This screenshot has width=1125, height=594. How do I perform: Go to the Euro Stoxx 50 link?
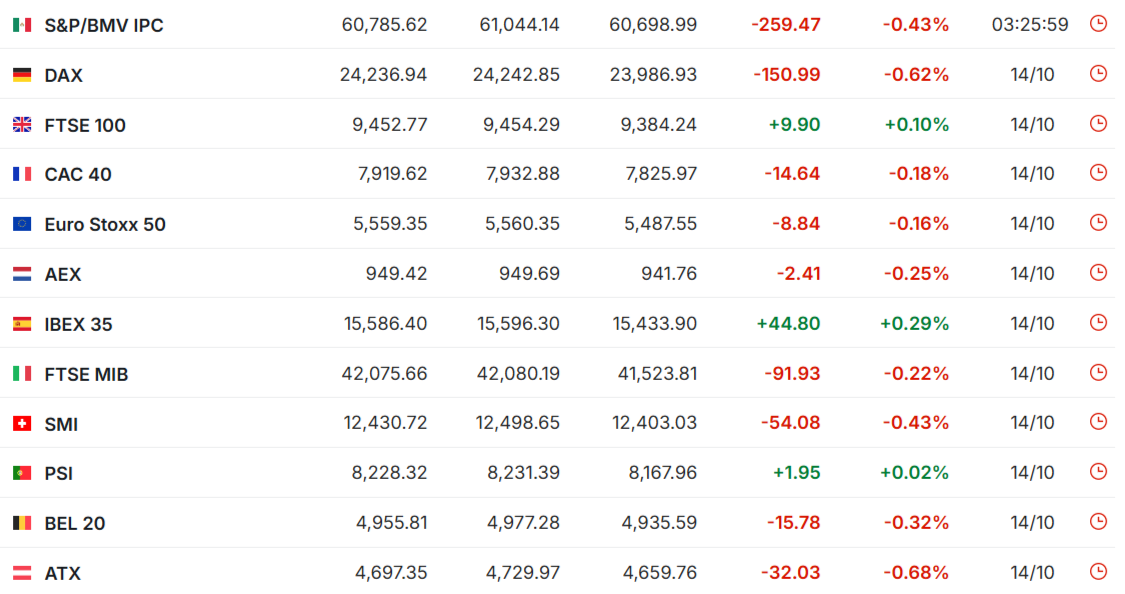coord(105,224)
